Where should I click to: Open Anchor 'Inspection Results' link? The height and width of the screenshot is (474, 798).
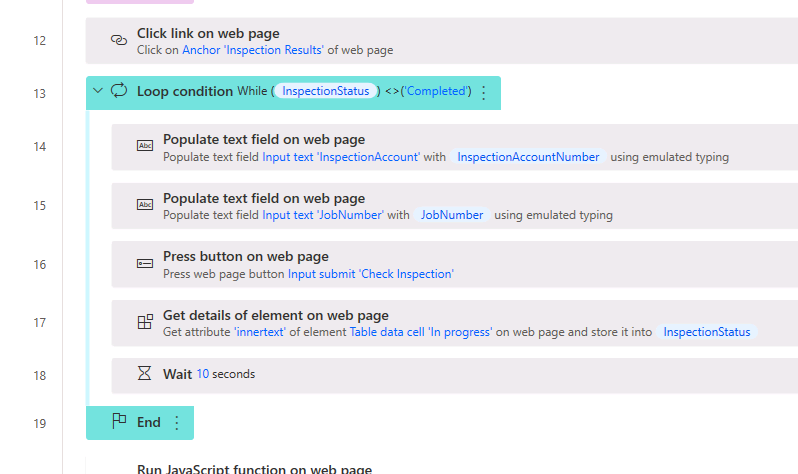[x=254, y=50]
